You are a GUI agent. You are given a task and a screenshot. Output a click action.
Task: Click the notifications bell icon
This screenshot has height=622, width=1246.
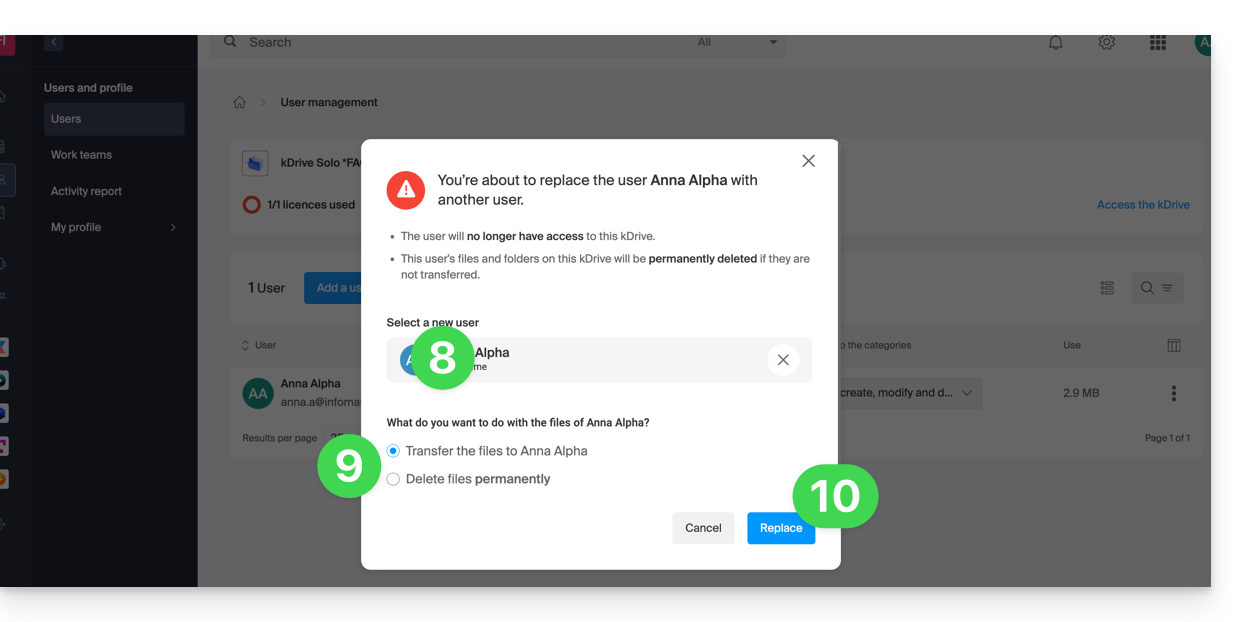1055,43
